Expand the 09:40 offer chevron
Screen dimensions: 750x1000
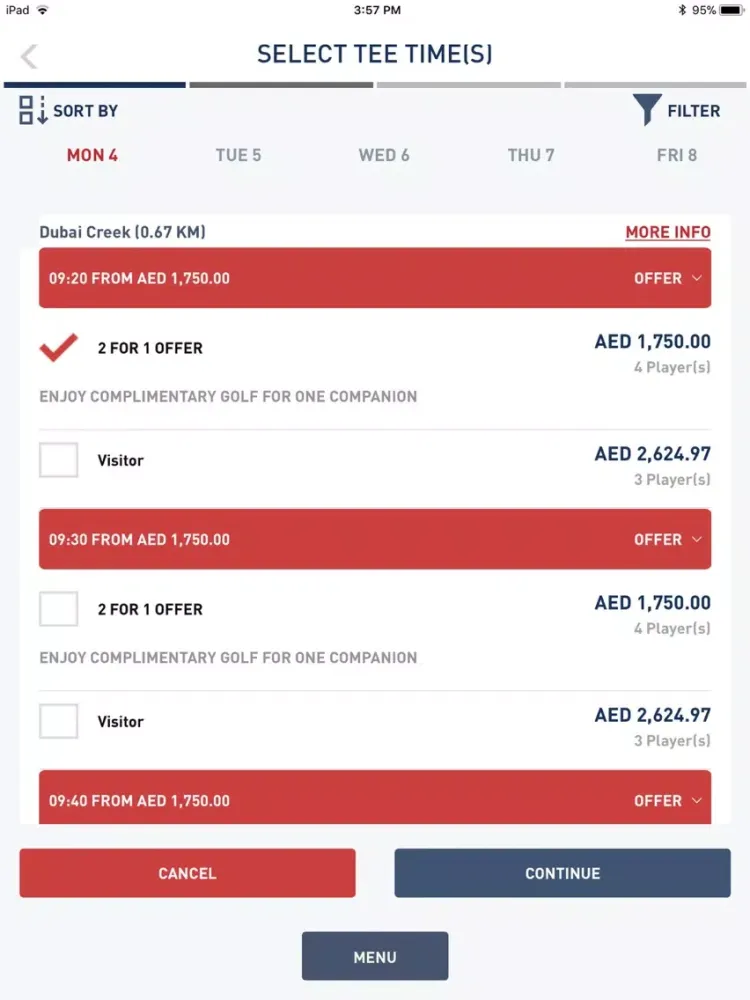point(696,800)
